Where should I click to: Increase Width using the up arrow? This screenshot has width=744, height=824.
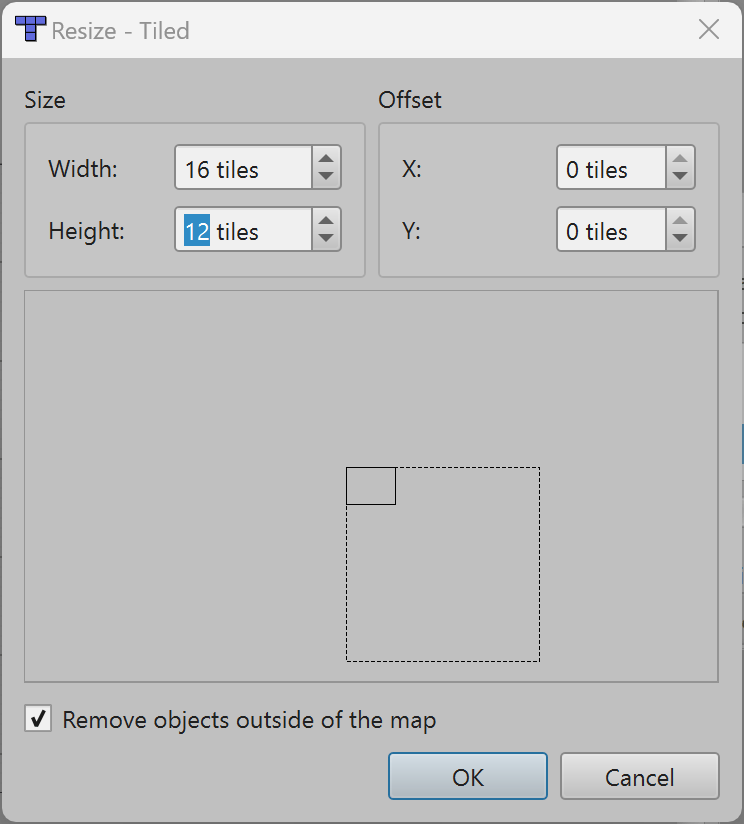pyautogui.click(x=326, y=158)
